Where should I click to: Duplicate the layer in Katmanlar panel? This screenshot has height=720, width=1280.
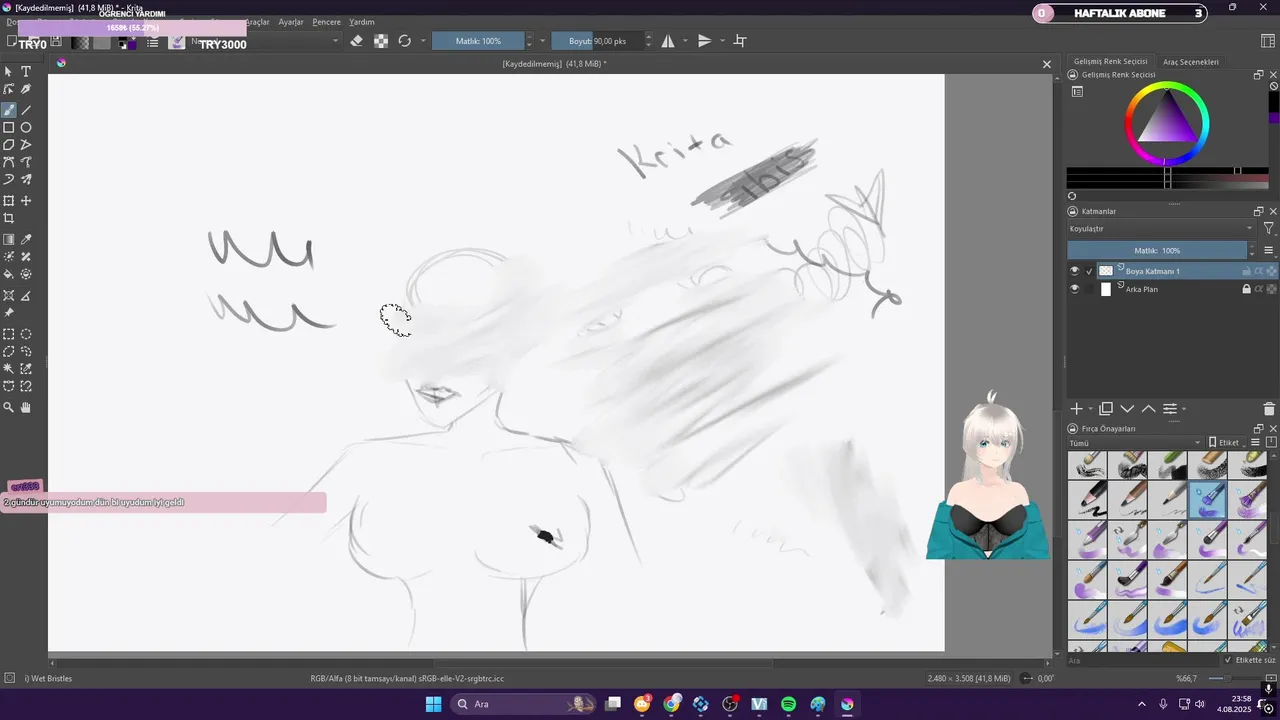[1106, 409]
